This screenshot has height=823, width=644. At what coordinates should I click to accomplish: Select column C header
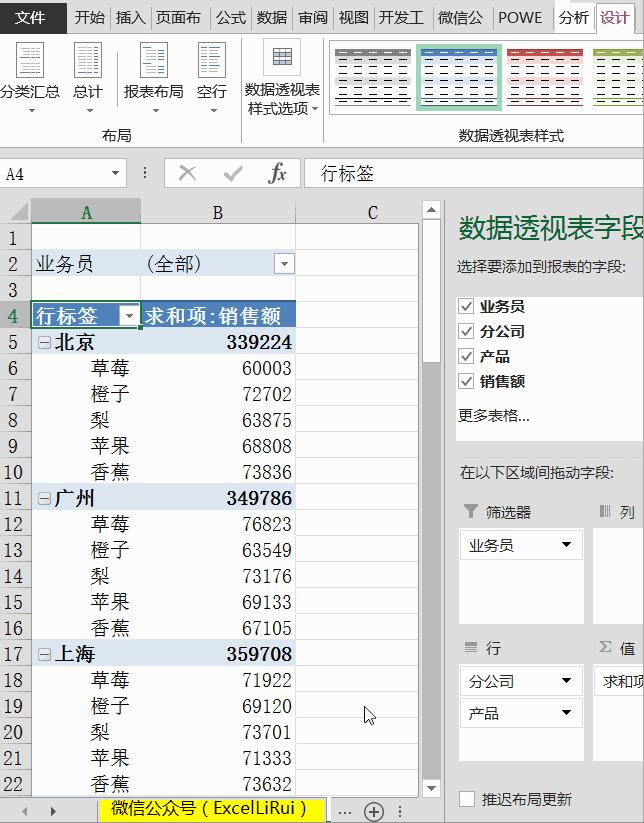click(373, 212)
